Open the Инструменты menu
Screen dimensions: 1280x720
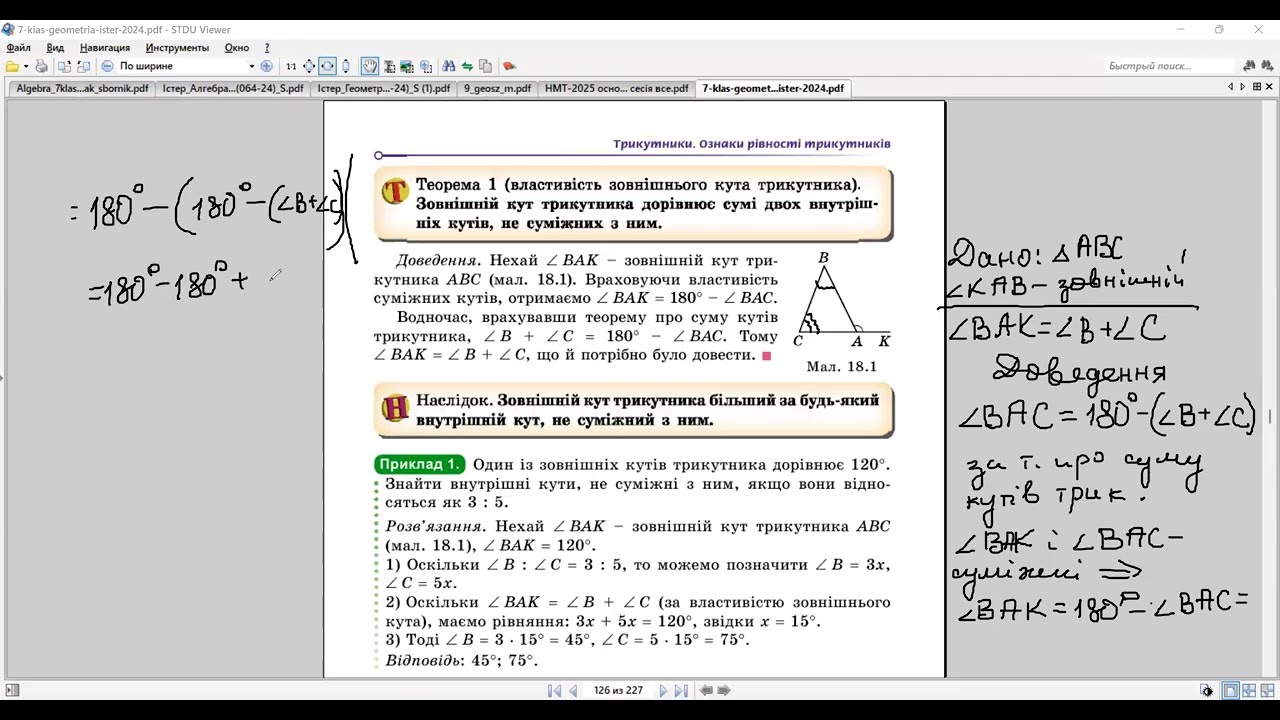(x=177, y=47)
